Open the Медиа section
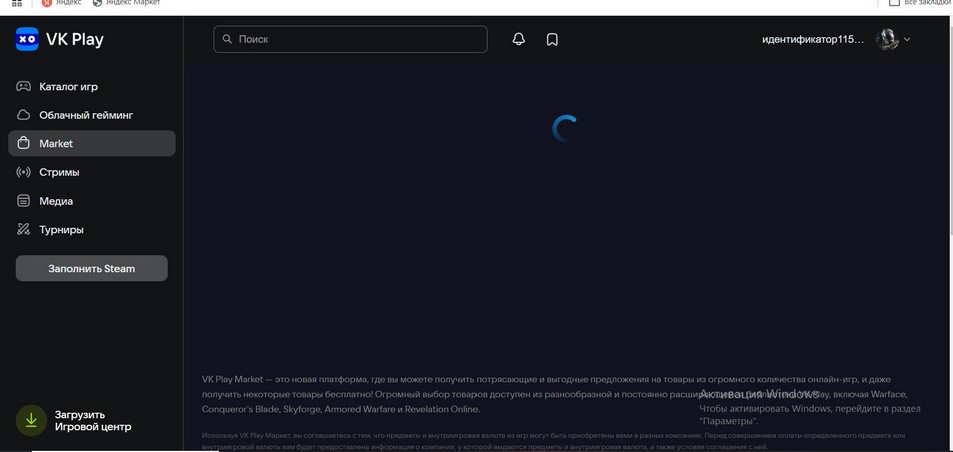This screenshot has height=452, width=953. (56, 201)
